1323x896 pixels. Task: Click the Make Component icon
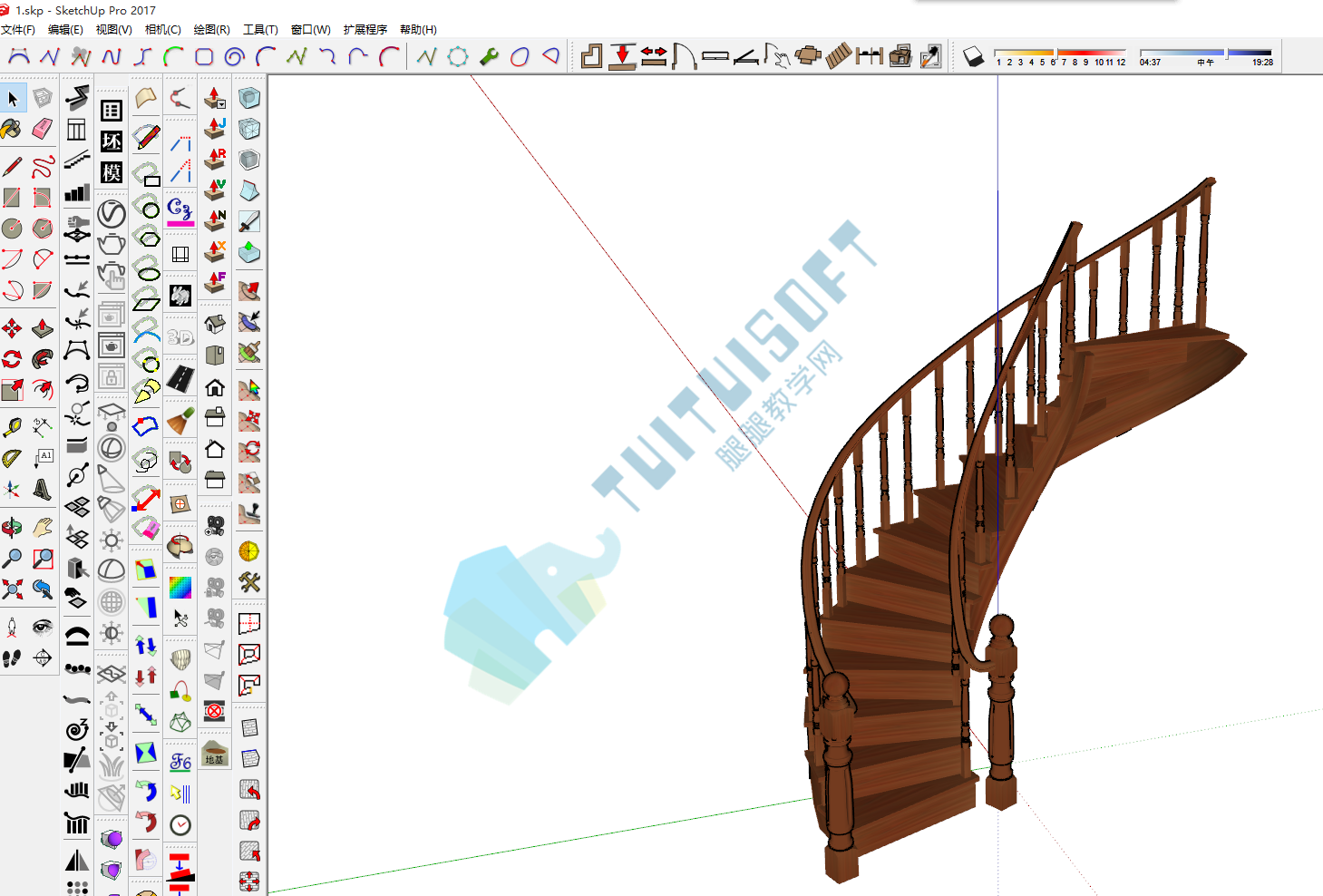coord(43,98)
